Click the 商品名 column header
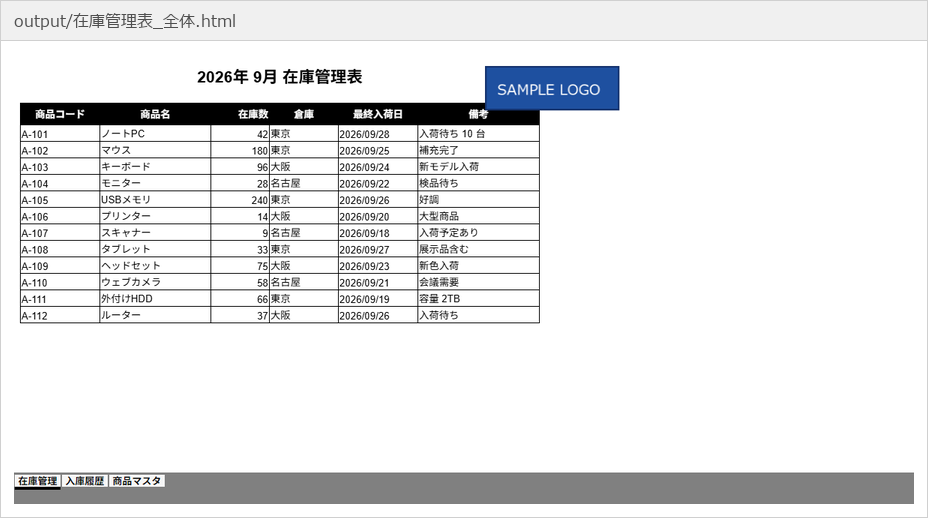Image resolution: width=928 pixels, height=518 pixels. click(155, 114)
